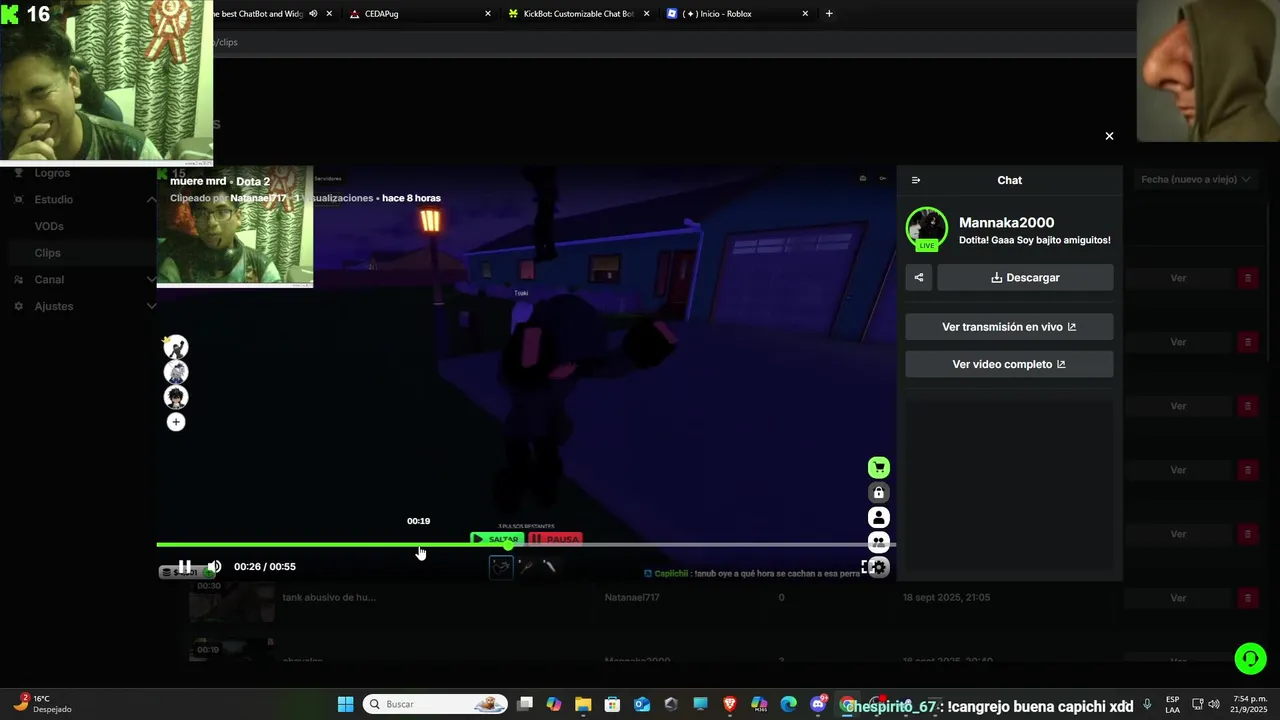
Task: Open Mannaka2000 channel avatar
Action: tap(927, 229)
